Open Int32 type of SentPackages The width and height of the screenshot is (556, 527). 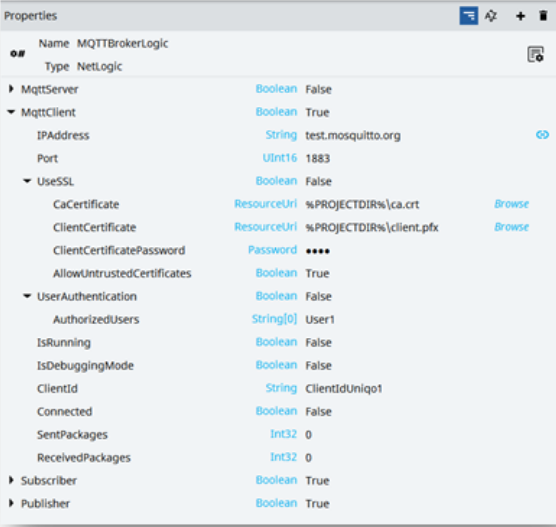(283, 434)
